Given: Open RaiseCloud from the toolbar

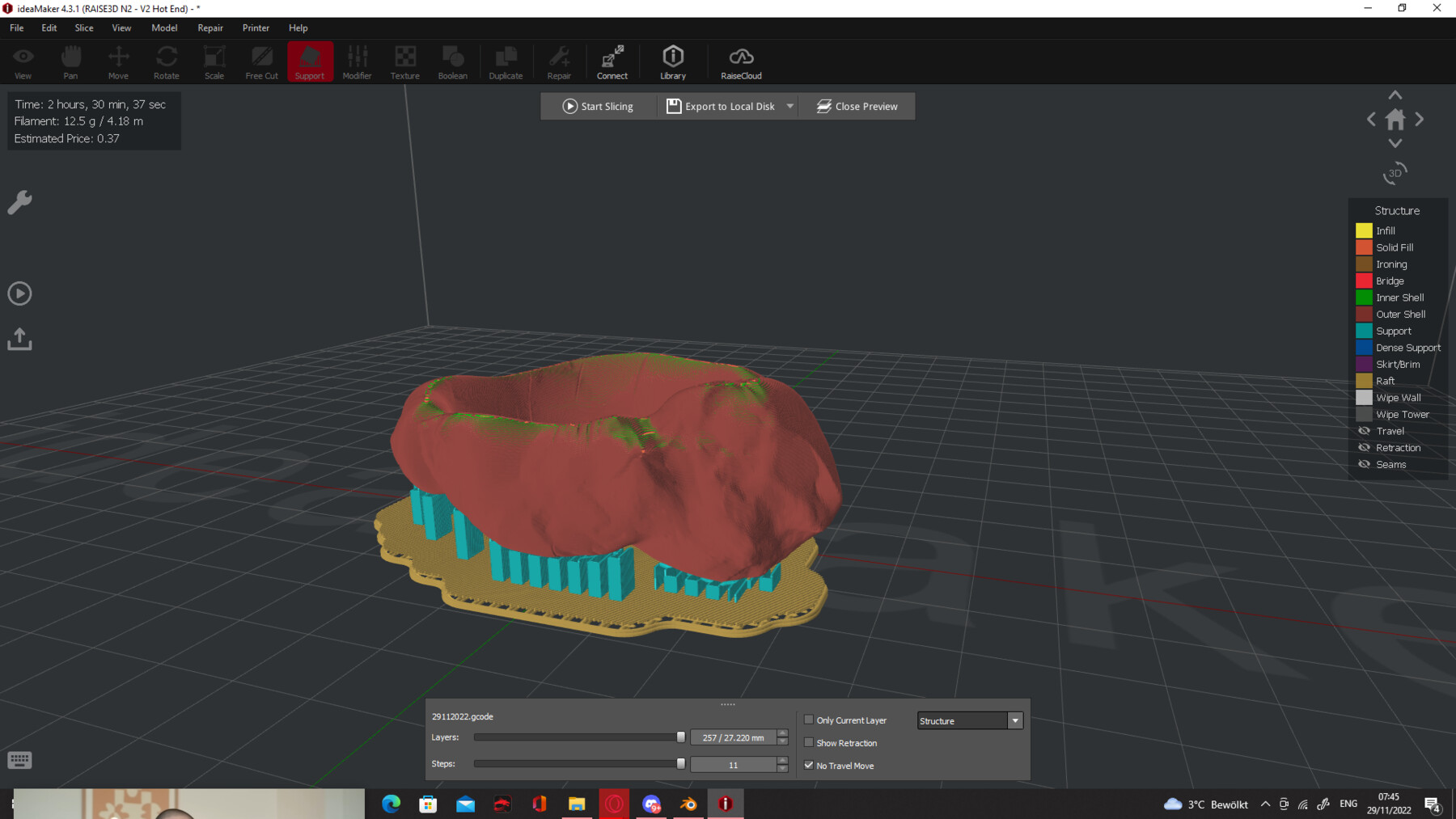Looking at the screenshot, I should 740,61.
